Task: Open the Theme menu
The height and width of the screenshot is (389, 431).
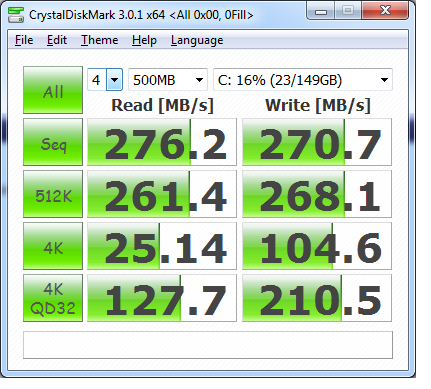Action: click(99, 40)
